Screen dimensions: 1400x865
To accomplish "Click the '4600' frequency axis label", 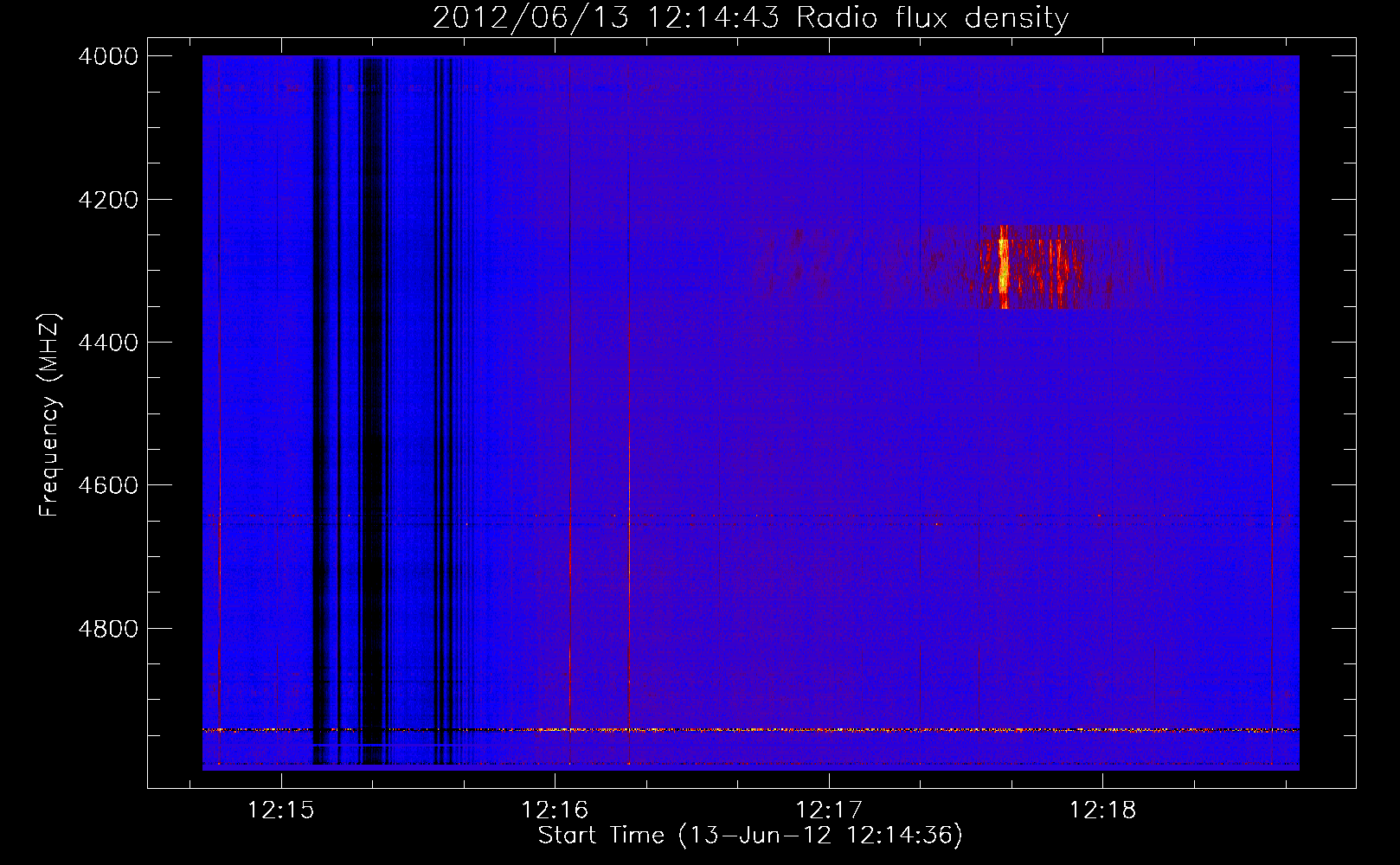I will 108,485.
